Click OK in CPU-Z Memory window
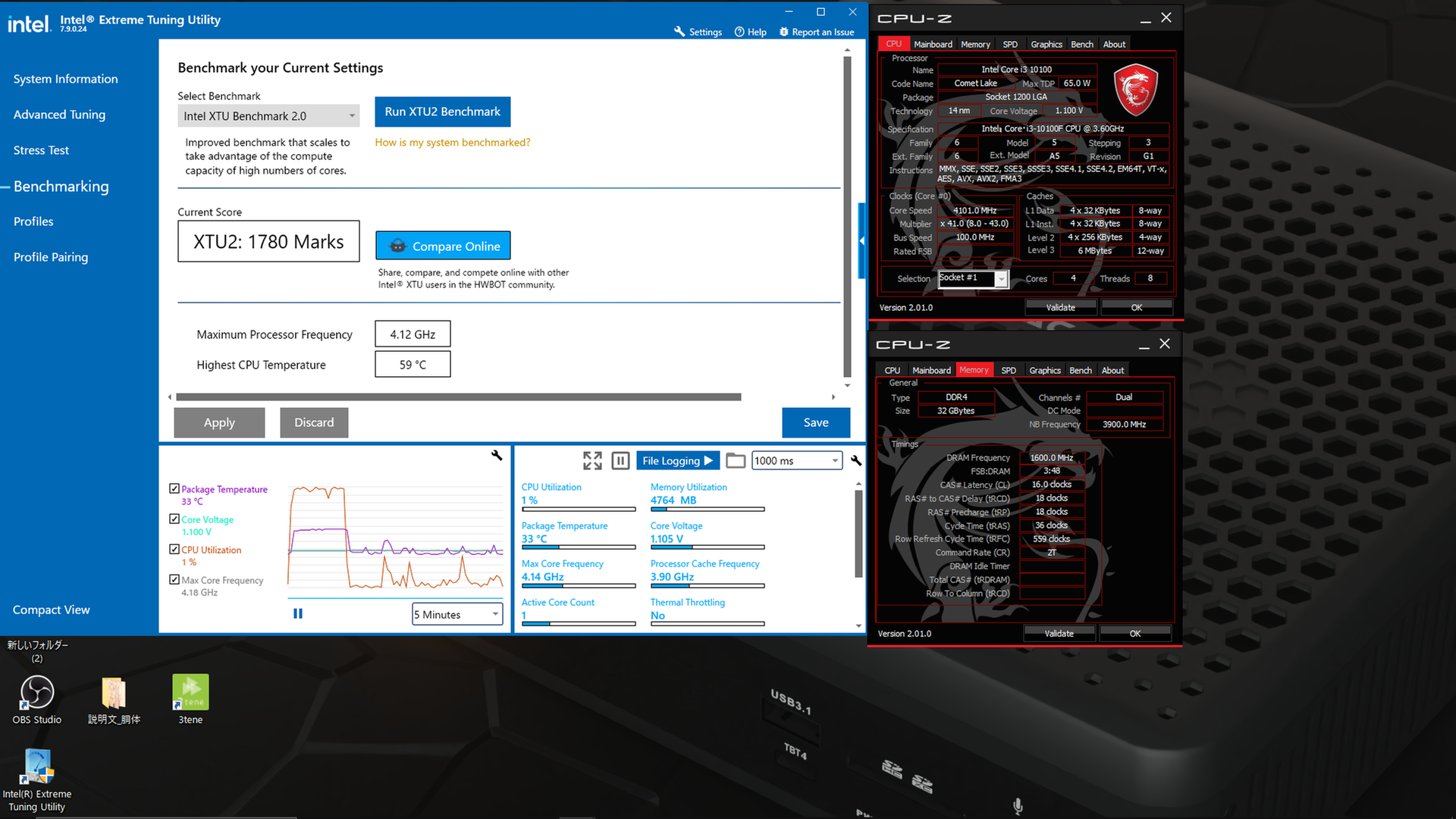1456x819 pixels. click(x=1134, y=633)
